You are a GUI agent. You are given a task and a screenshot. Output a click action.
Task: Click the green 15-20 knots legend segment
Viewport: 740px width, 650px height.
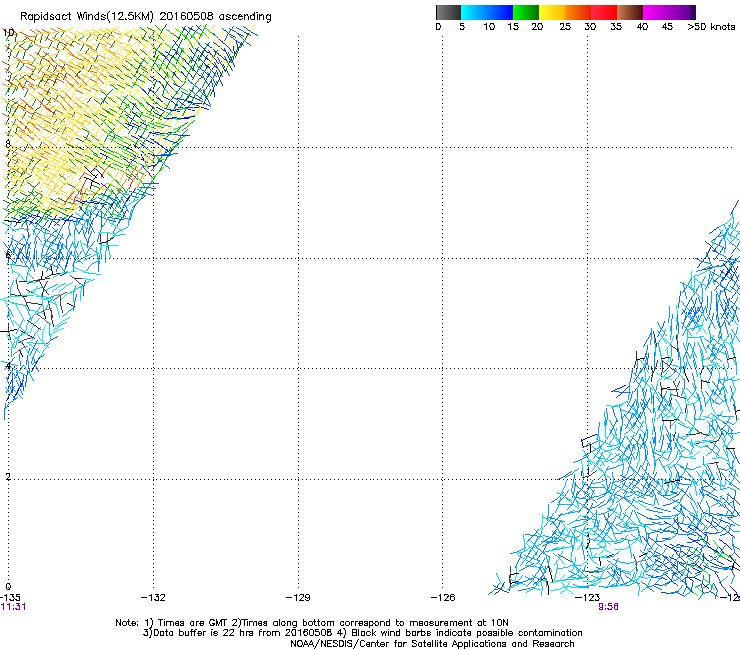coord(526,12)
